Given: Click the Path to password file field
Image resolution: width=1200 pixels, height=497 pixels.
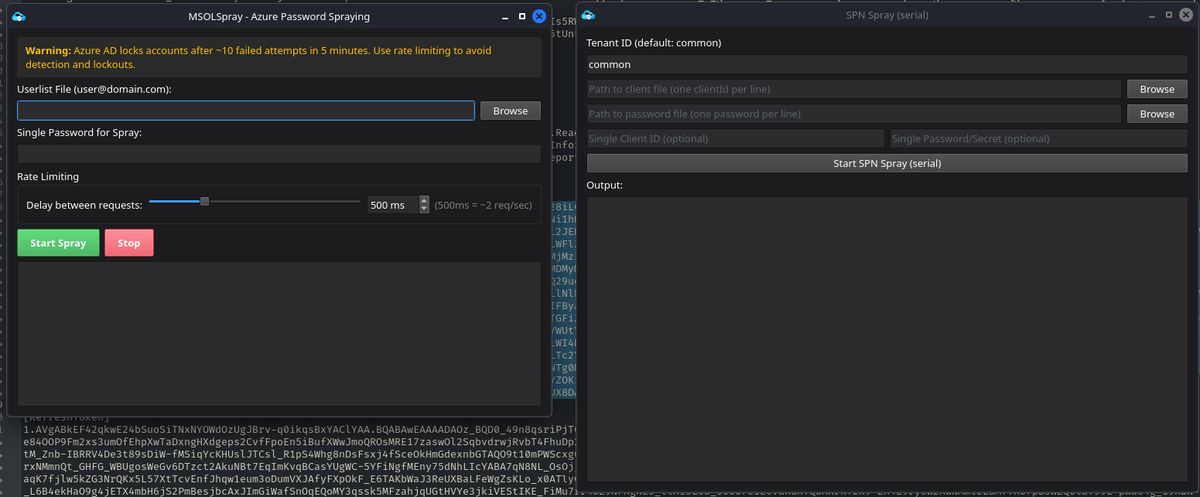Looking at the screenshot, I should pos(853,114).
